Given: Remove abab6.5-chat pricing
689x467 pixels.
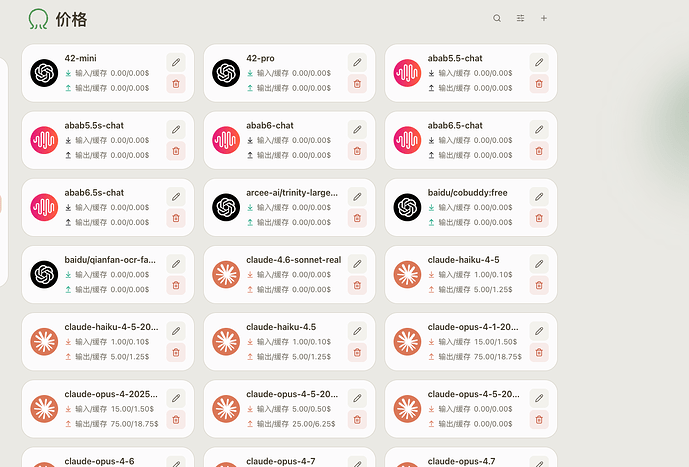Looking at the screenshot, I should click(x=539, y=151).
